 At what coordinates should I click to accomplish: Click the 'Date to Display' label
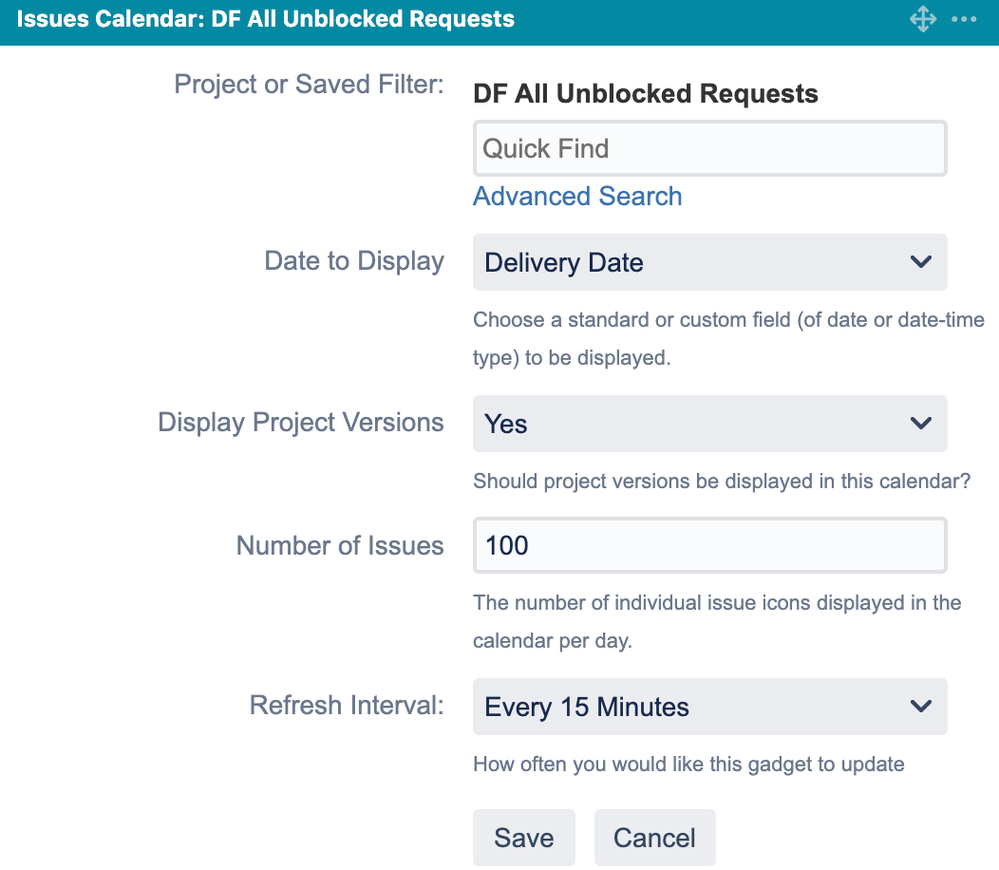[354, 262]
